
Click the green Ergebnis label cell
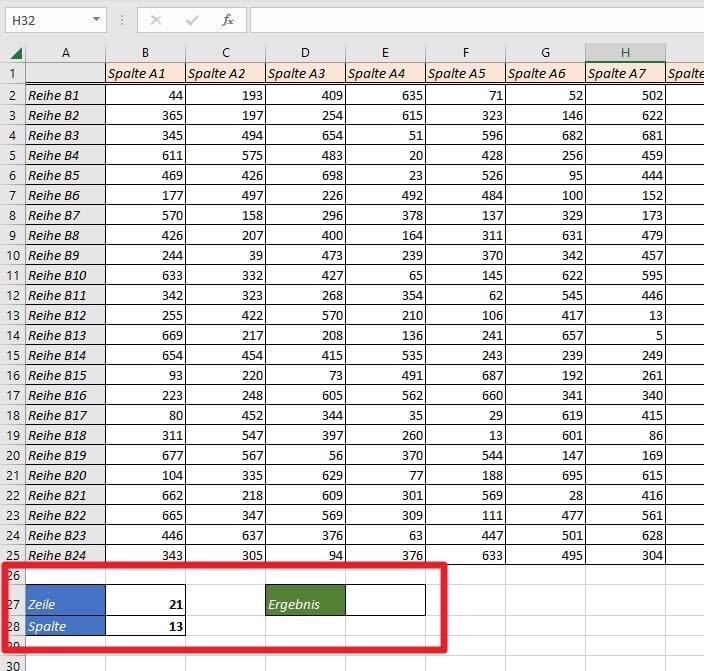305,600
